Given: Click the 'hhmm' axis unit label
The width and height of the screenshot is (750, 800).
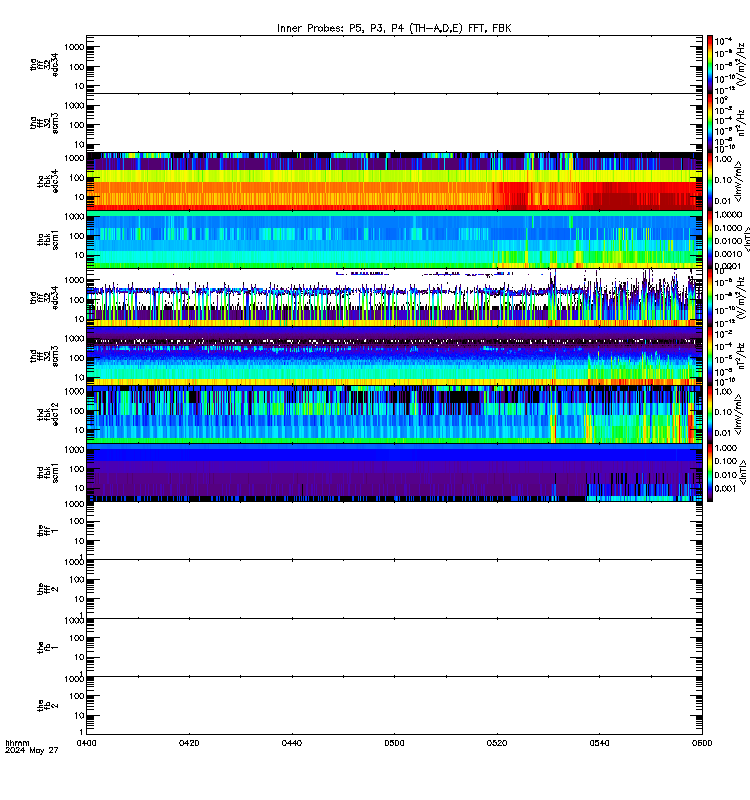Looking at the screenshot, I should point(17,743).
